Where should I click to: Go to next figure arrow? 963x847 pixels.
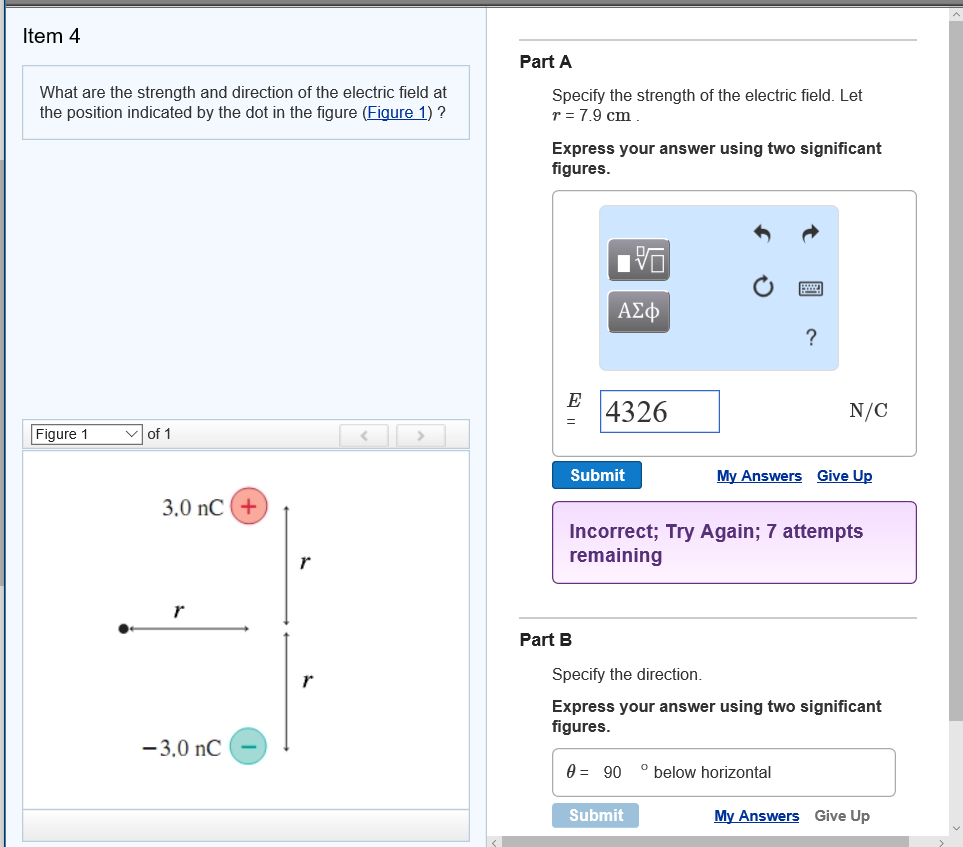(420, 435)
